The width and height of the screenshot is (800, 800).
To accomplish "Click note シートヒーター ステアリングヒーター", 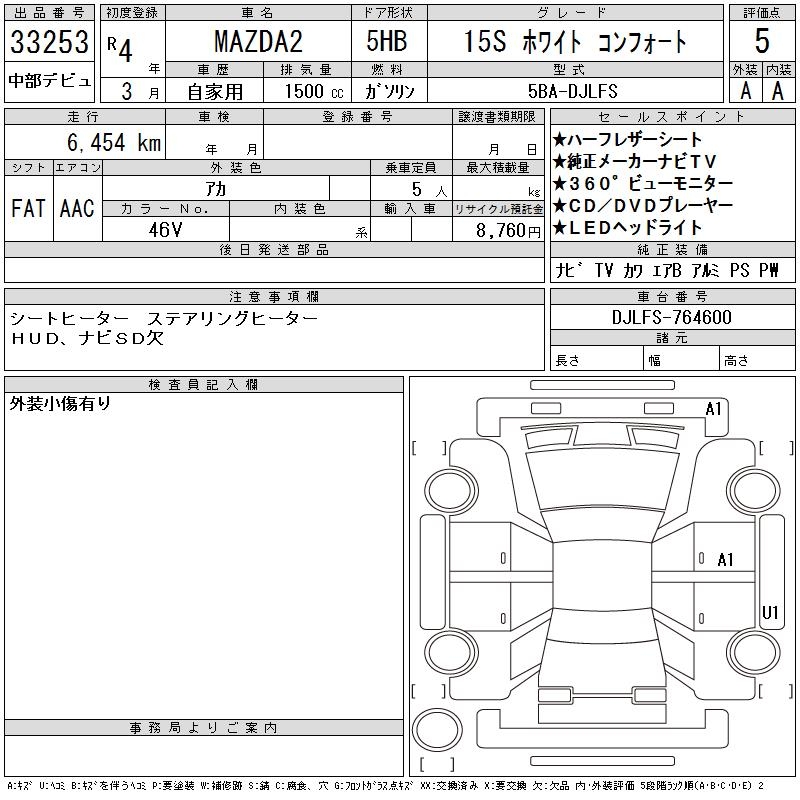I will (x=164, y=318).
